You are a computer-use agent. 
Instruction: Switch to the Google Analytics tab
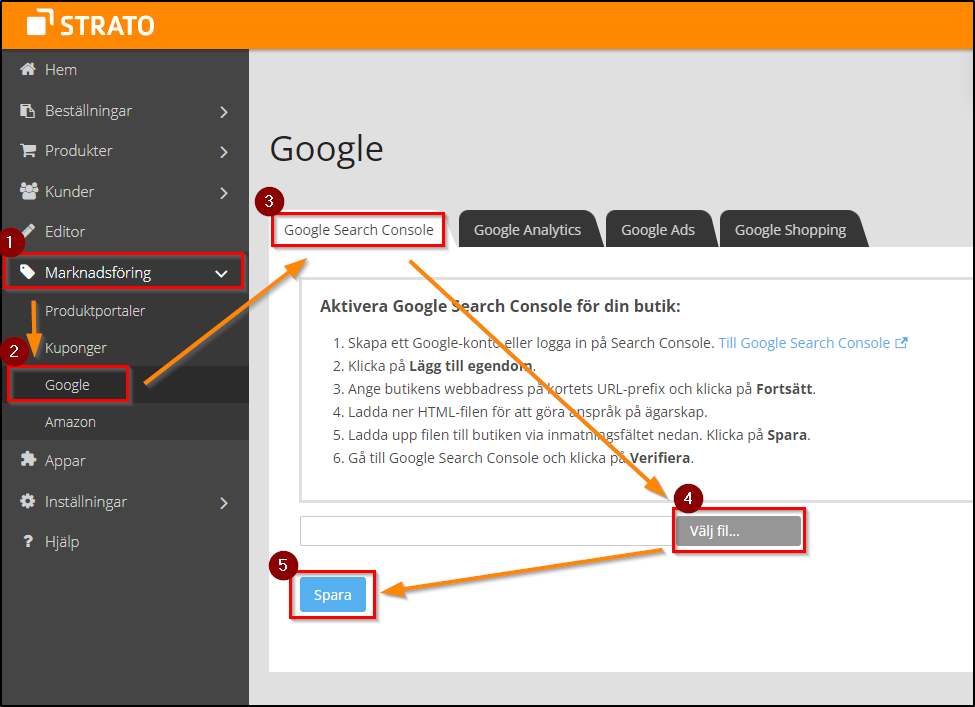click(527, 230)
